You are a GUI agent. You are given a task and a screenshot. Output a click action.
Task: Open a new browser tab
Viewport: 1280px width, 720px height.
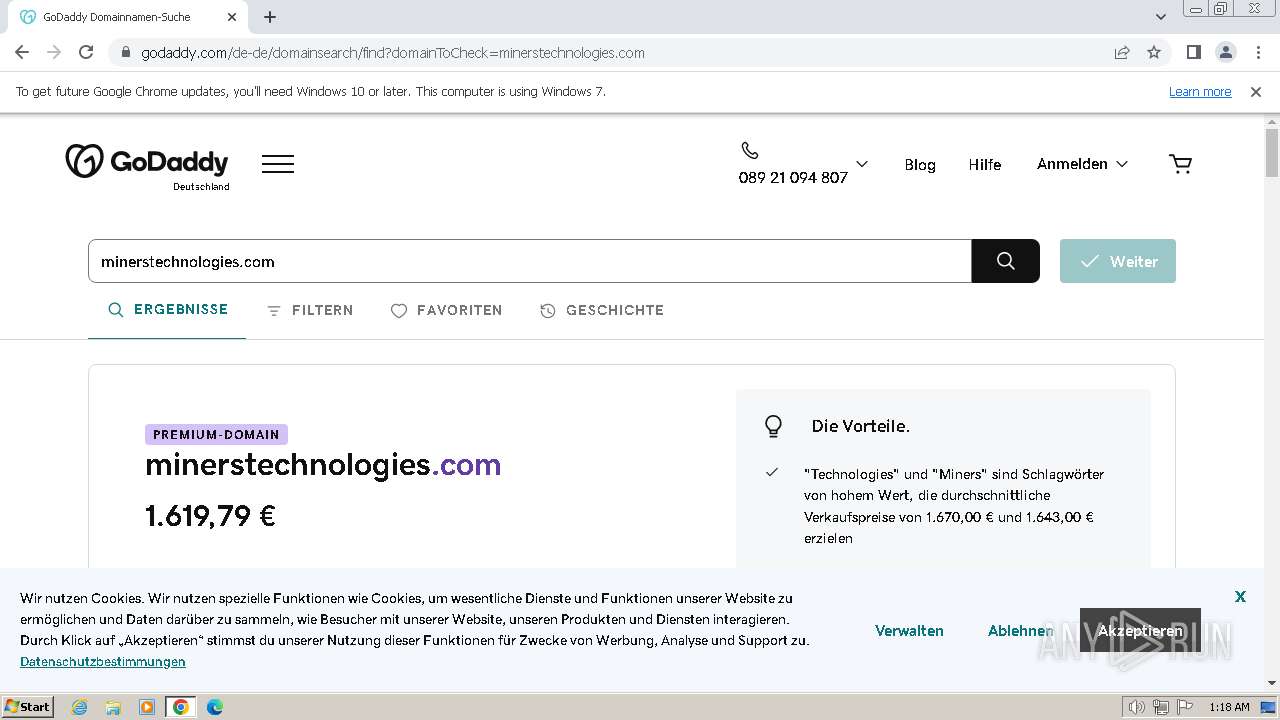[x=270, y=17]
